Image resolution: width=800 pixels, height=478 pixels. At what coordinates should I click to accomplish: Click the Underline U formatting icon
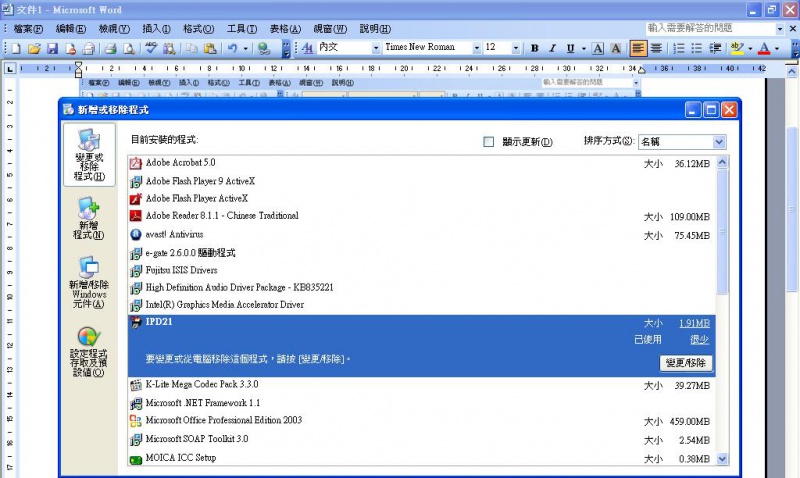click(570, 48)
